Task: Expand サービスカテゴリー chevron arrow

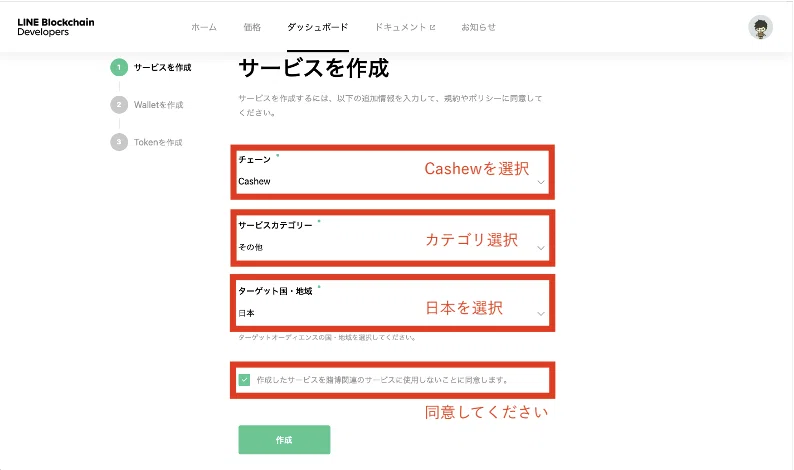Action: click(x=541, y=248)
